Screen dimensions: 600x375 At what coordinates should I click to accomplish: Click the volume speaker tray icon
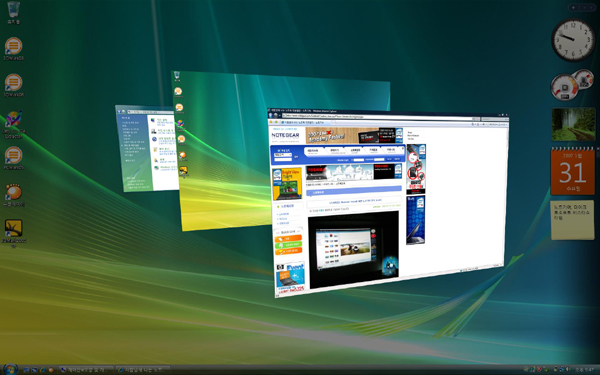click(x=568, y=369)
